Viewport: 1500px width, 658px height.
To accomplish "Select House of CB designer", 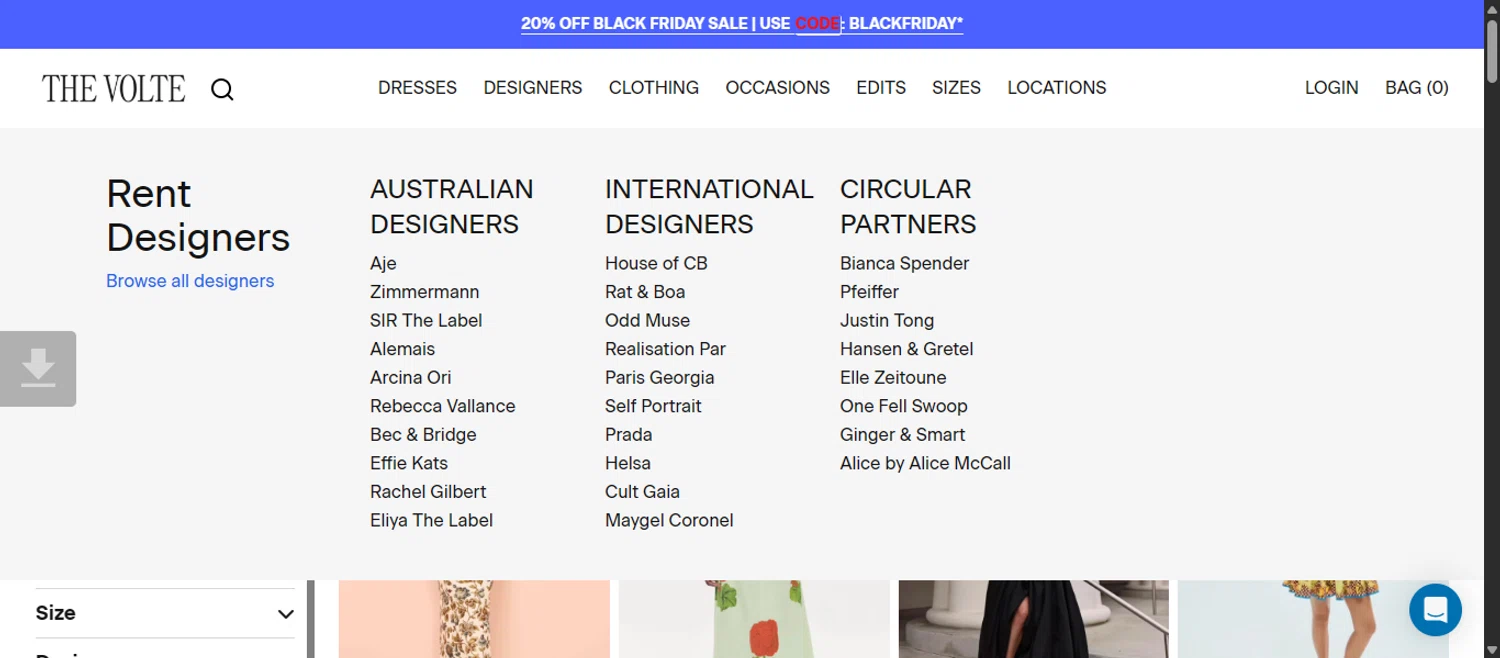I will pos(656,263).
